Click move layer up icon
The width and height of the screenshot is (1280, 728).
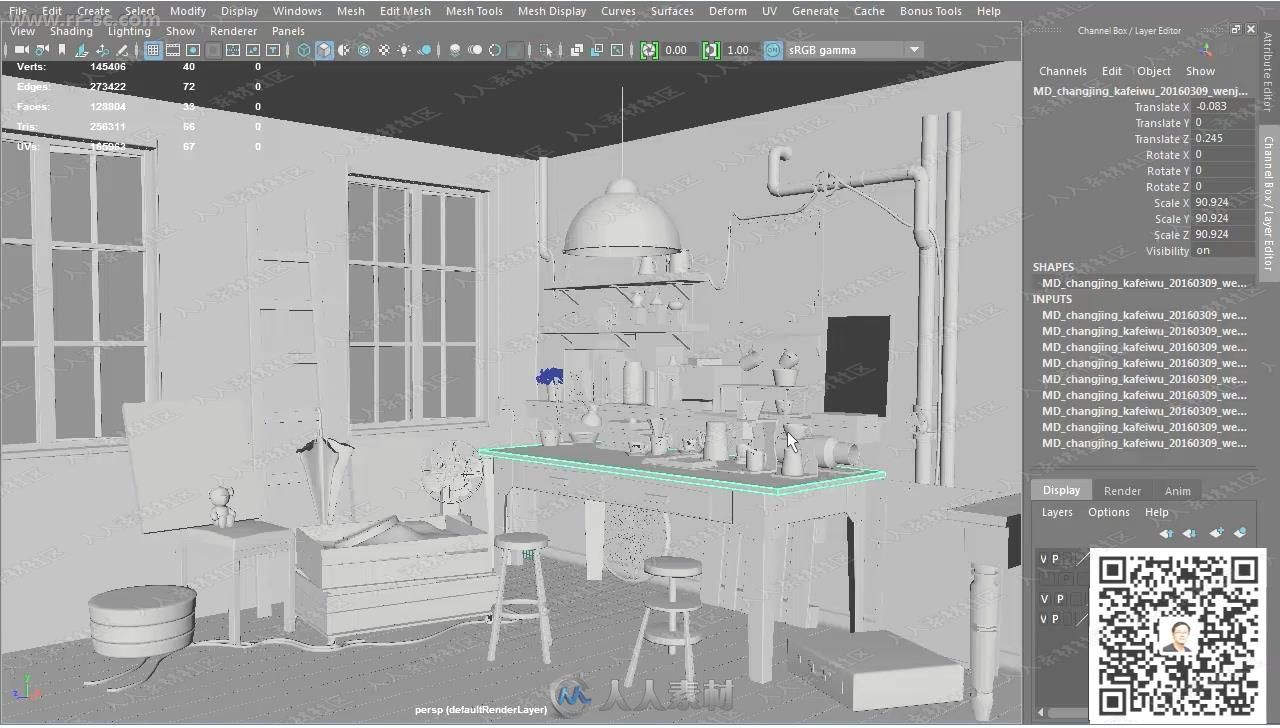coord(1166,533)
